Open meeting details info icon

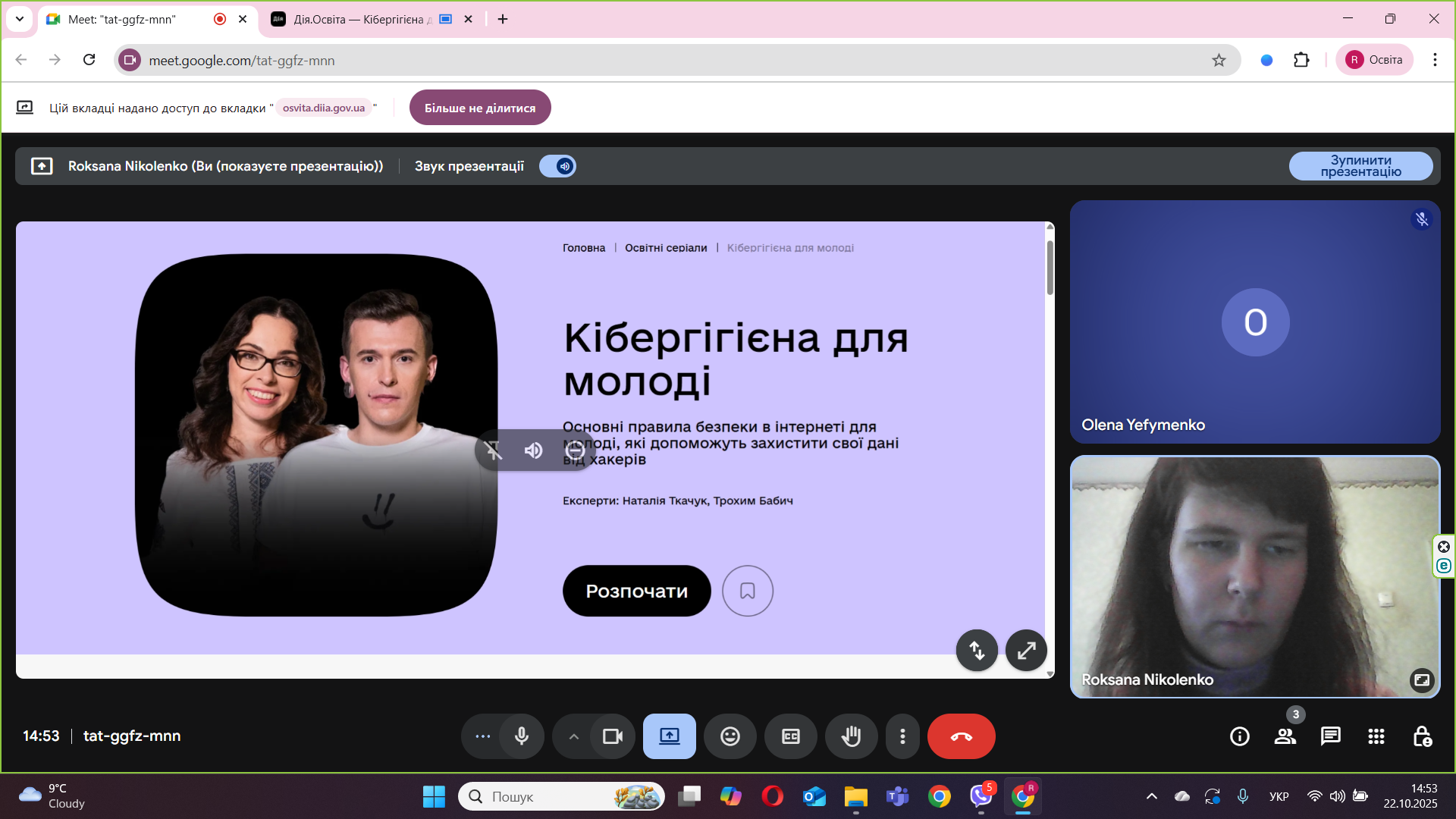[x=1239, y=736]
